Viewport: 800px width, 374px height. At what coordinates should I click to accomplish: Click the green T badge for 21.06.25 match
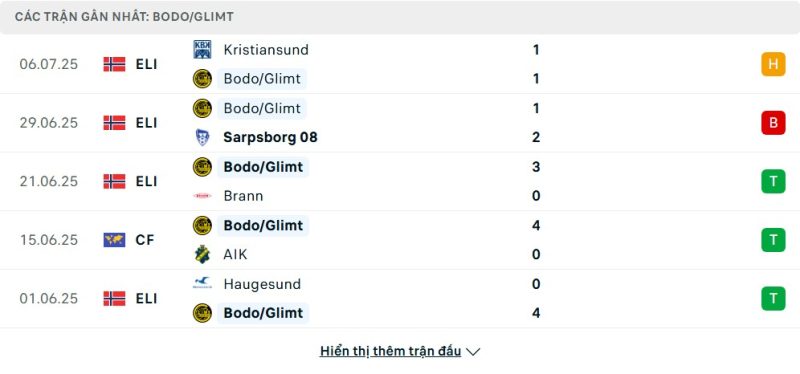773,181
